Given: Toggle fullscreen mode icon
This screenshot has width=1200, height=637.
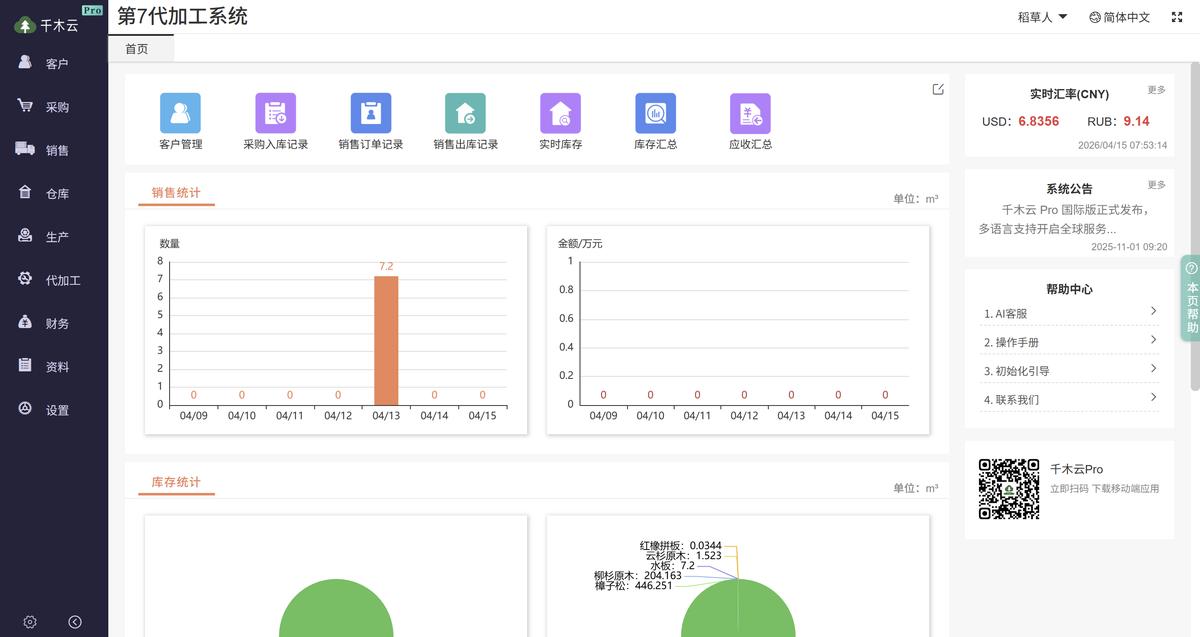Looking at the screenshot, I should pos(1177,17).
